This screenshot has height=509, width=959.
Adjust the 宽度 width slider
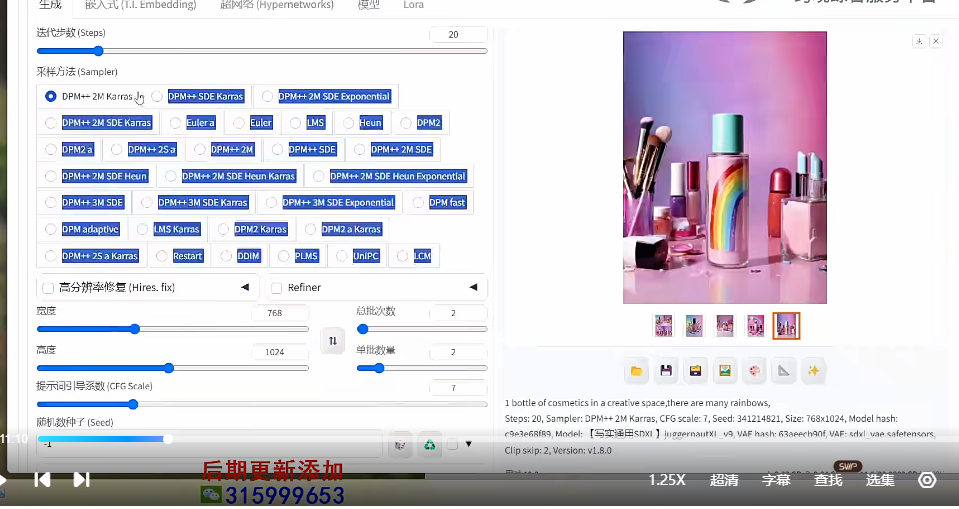point(172,329)
